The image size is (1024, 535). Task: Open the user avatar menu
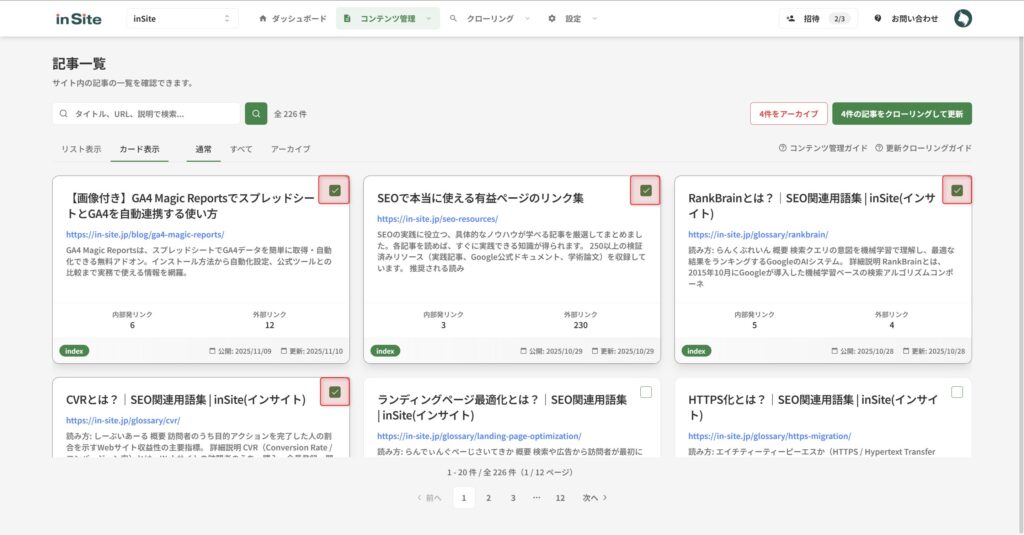click(x=963, y=18)
